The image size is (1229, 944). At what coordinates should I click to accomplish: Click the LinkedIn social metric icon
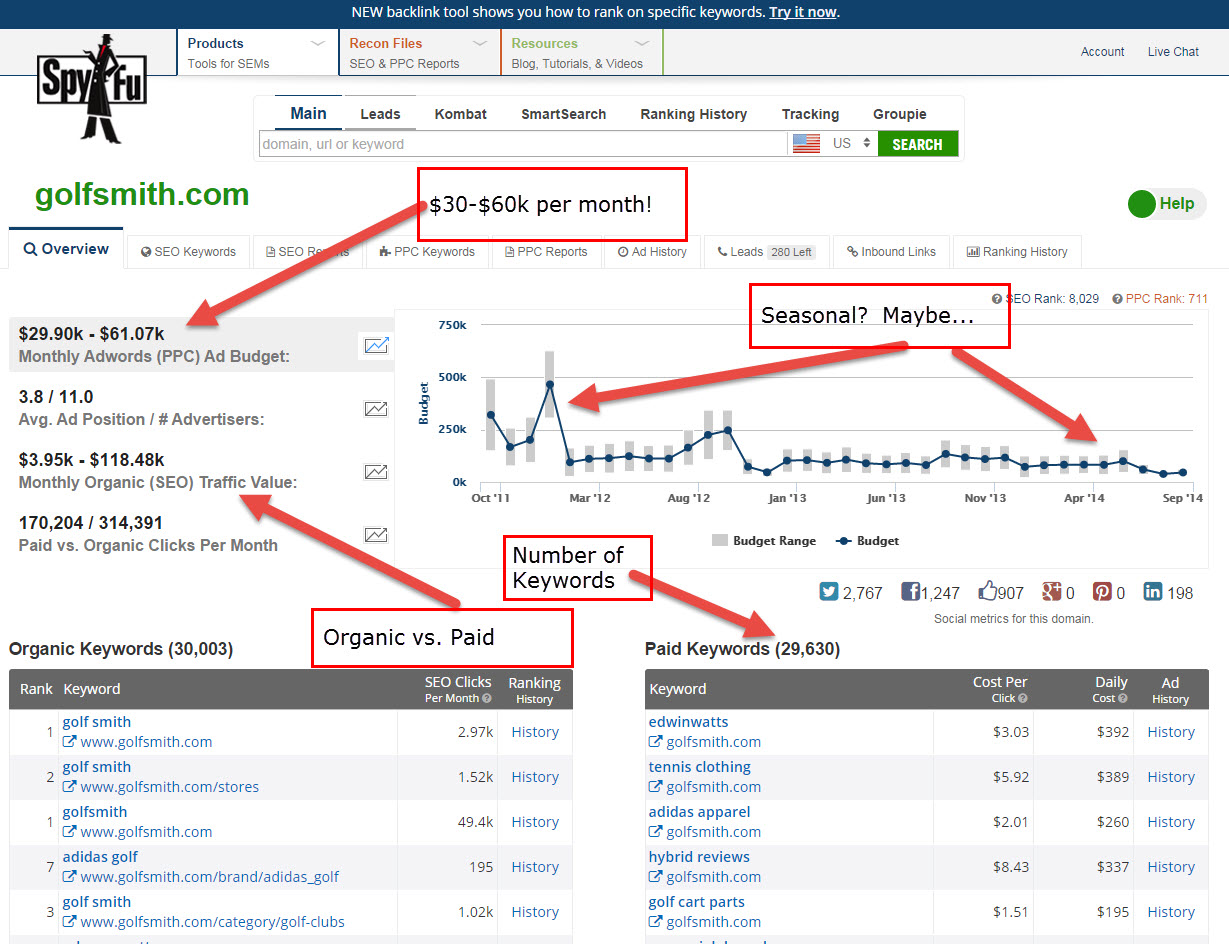tap(1153, 592)
